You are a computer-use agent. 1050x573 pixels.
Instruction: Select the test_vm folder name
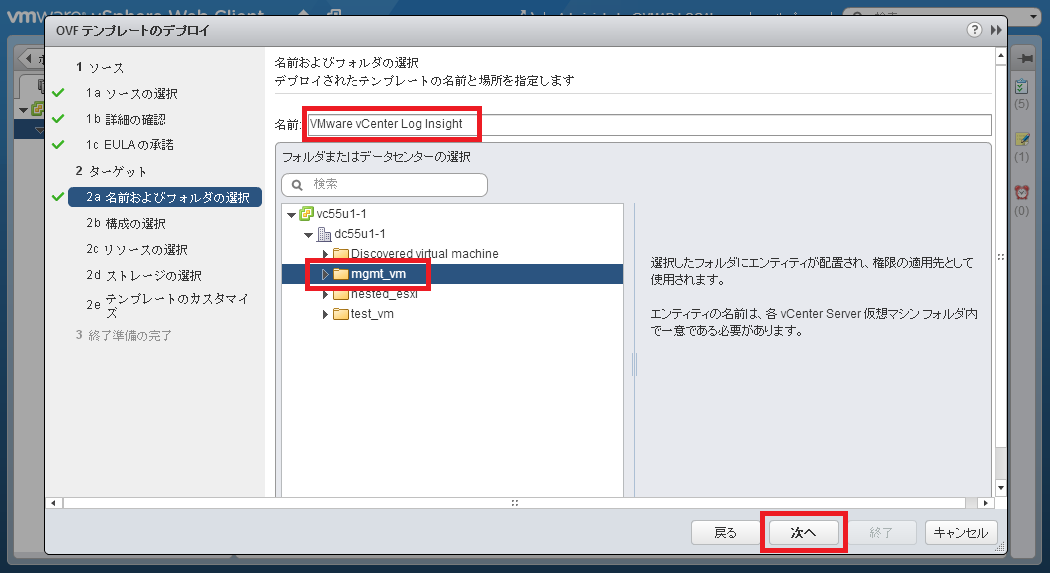372,314
